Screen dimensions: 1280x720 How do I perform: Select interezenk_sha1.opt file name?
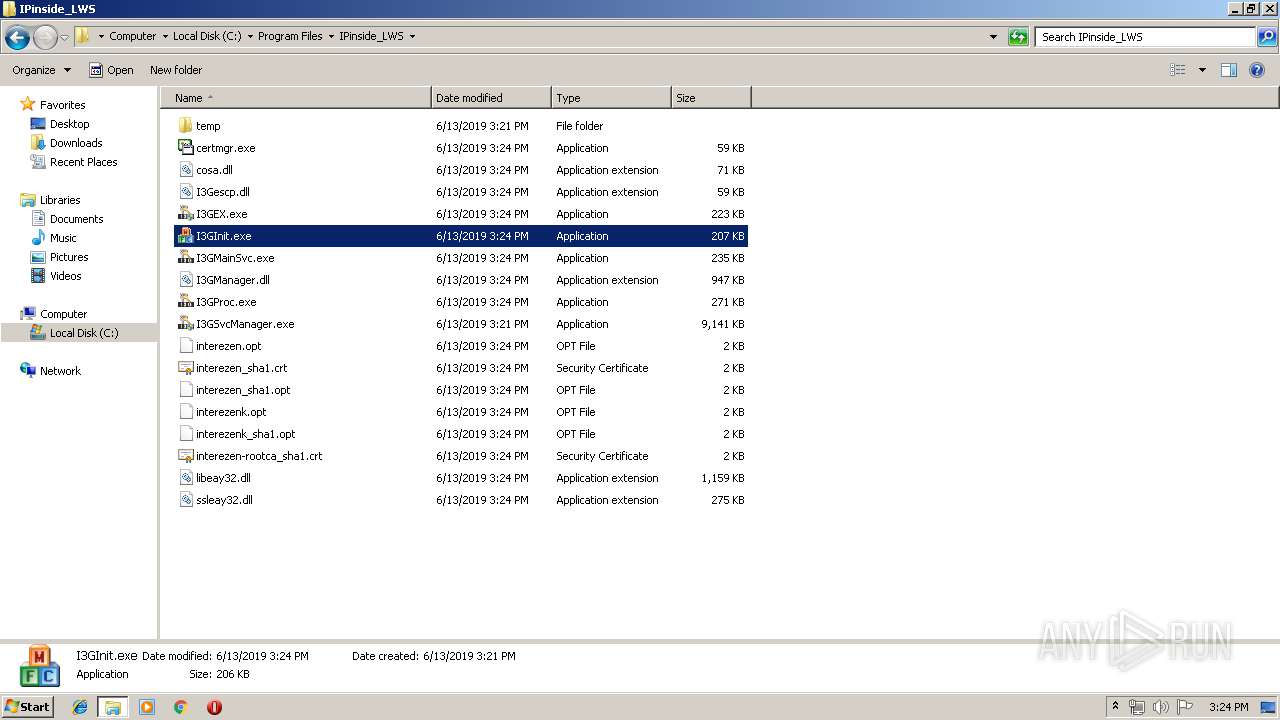tap(246, 434)
